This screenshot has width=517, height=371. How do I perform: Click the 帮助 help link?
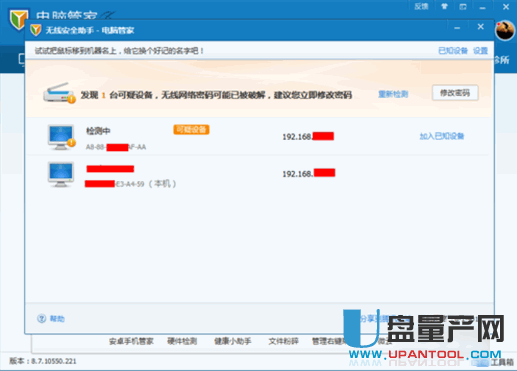(x=57, y=319)
